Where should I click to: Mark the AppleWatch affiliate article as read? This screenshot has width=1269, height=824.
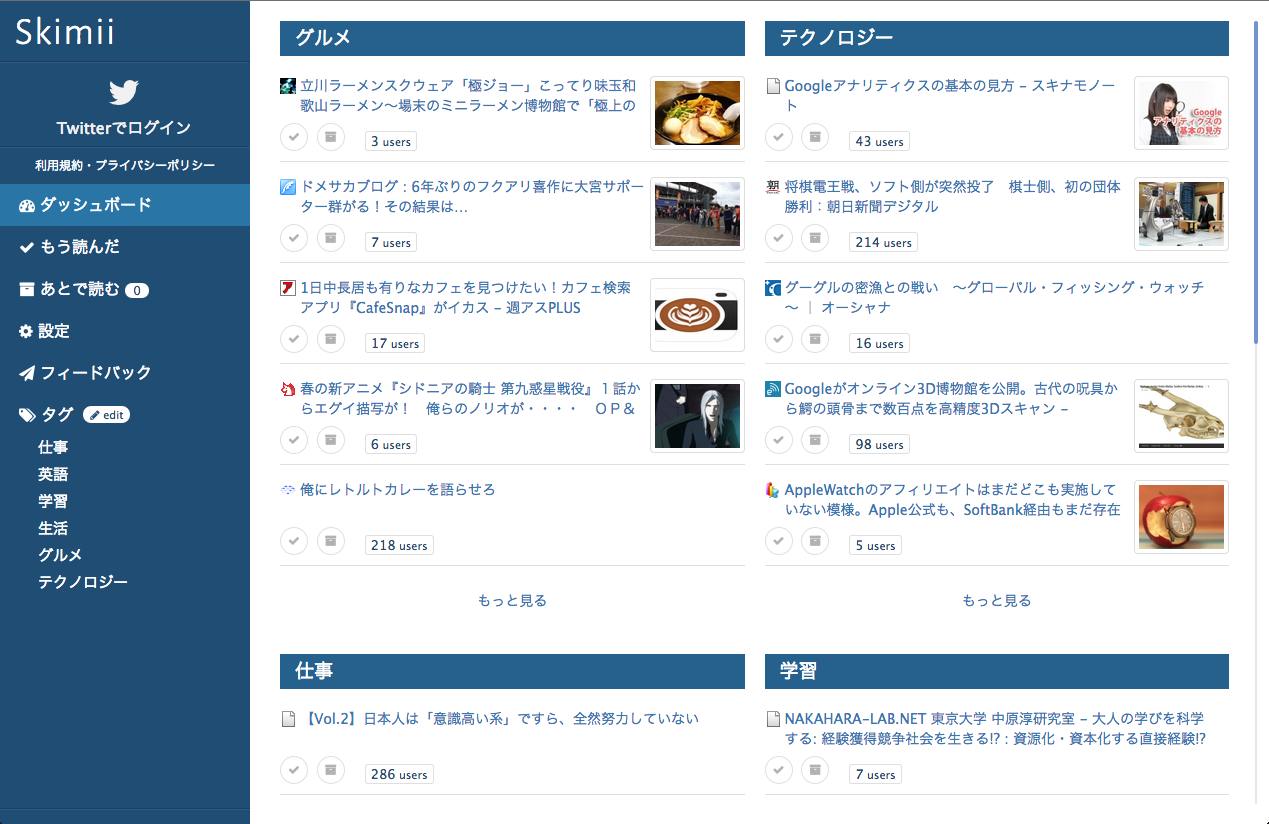point(779,541)
